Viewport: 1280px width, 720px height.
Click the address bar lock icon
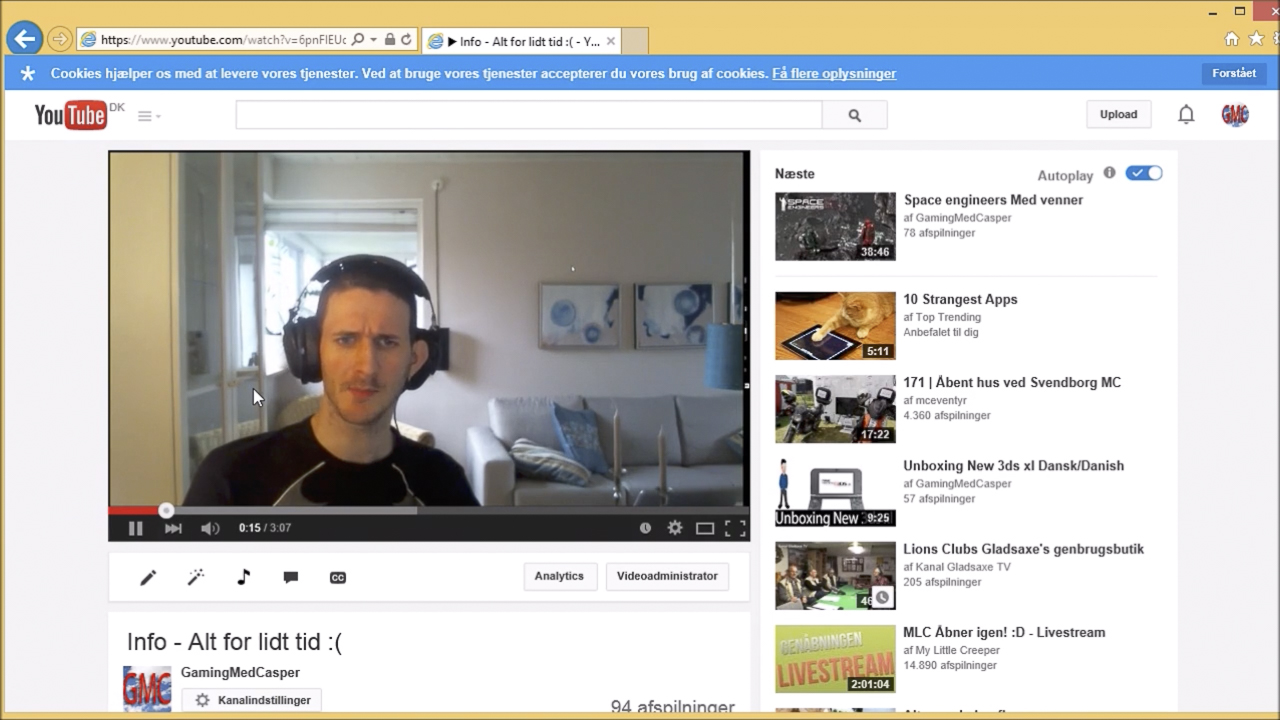[x=390, y=40]
